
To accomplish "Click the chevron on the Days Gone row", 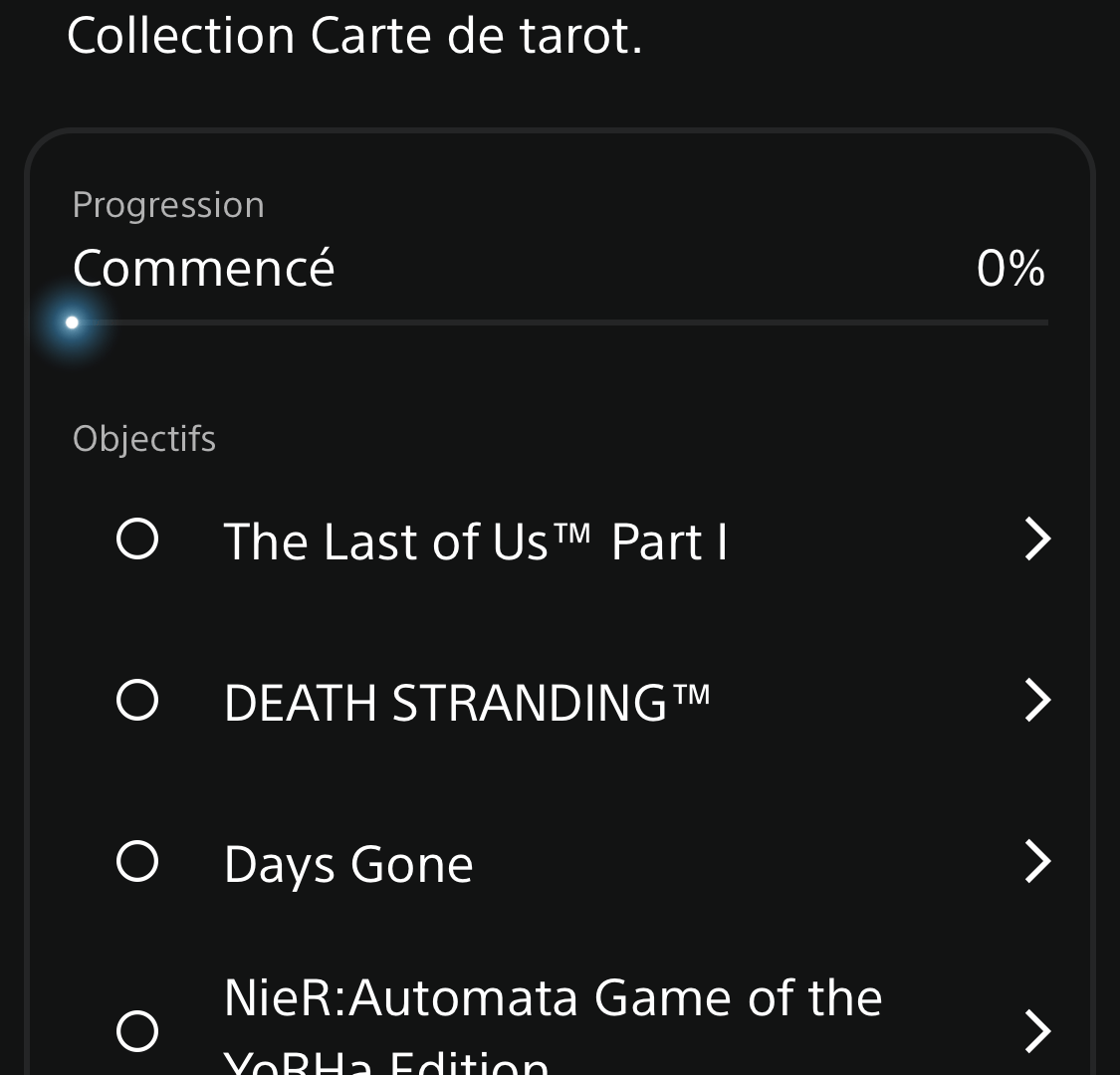I will pos(1037,861).
